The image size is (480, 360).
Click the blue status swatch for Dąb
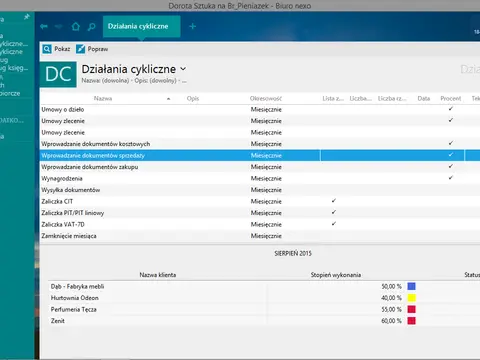pos(412,286)
